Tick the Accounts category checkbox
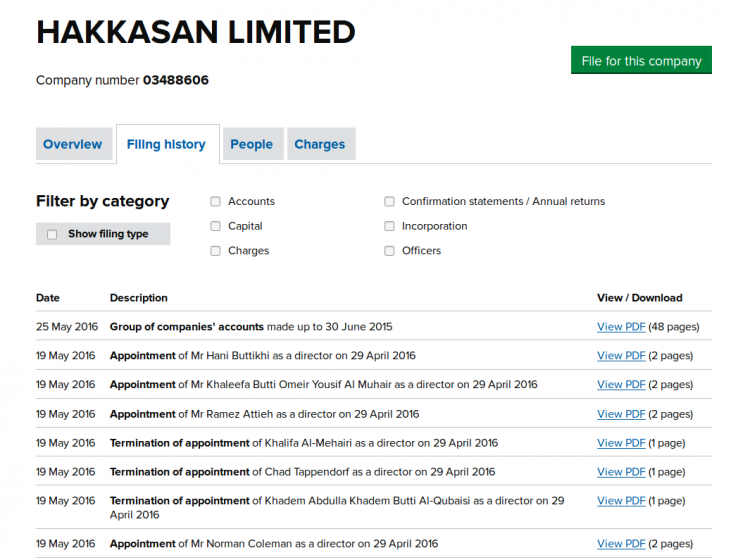 point(215,201)
